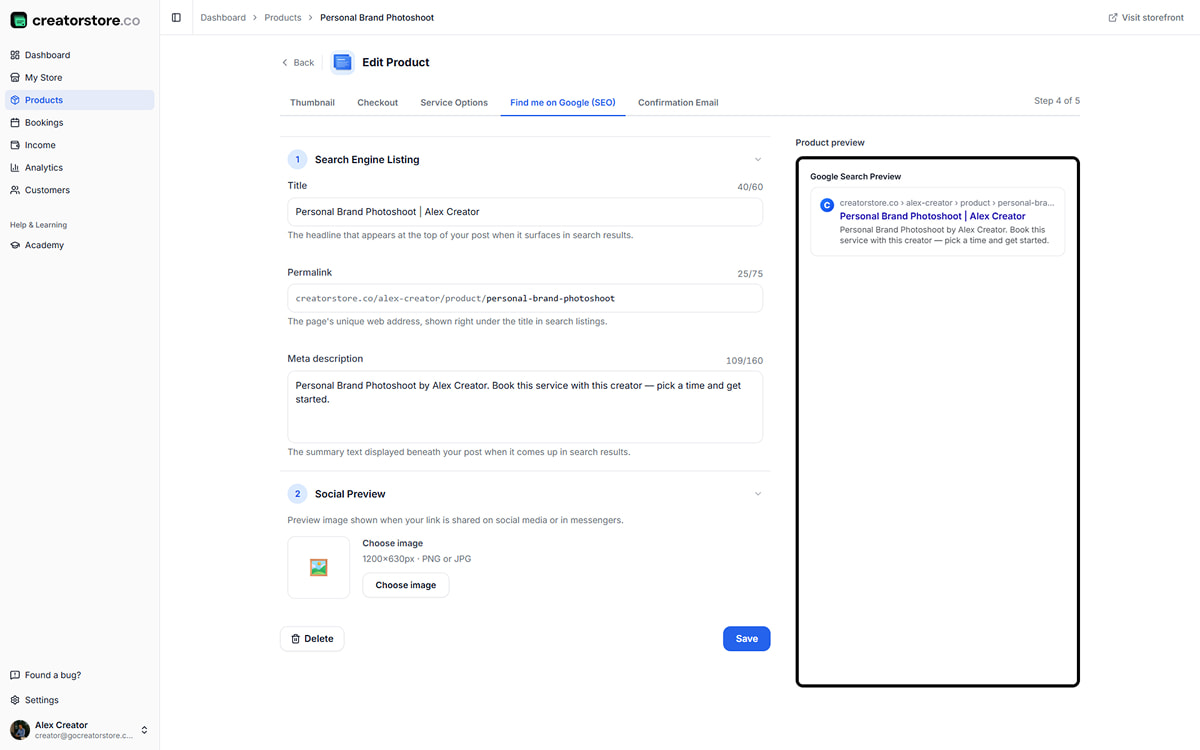Click the external link icon beside Visit storefront

point(1113,17)
